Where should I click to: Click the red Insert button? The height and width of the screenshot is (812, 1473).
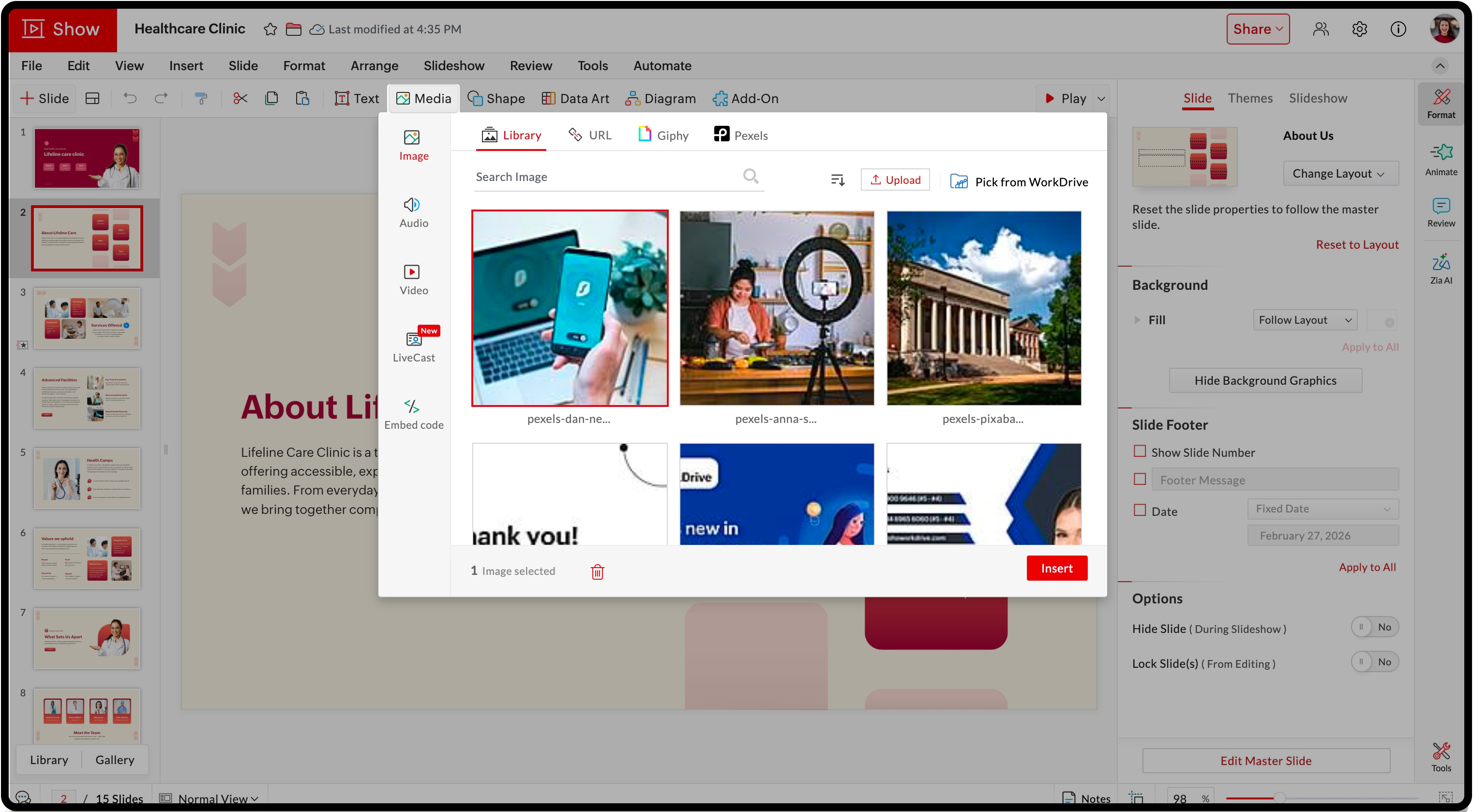point(1056,568)
